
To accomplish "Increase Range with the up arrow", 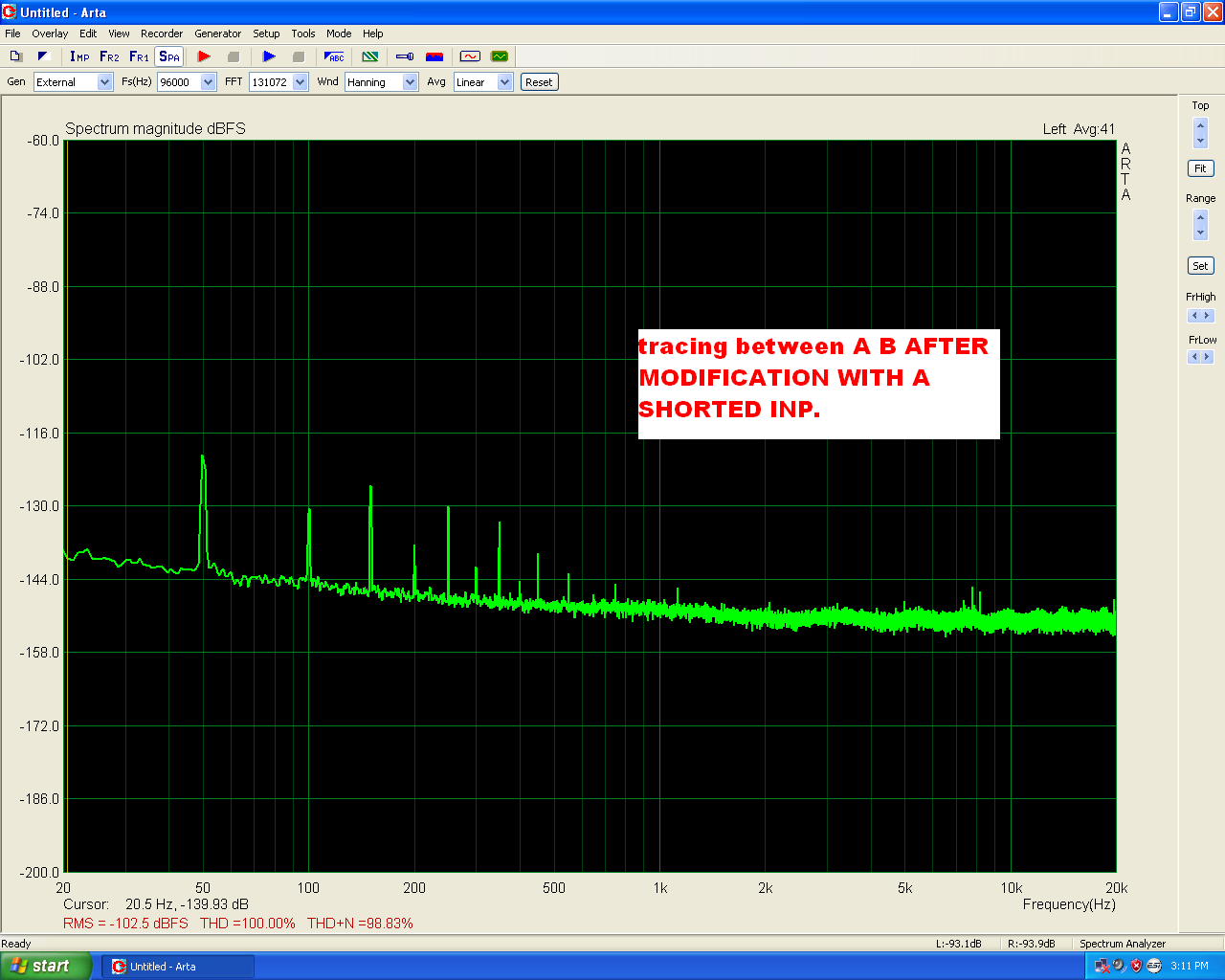I will tap(1201, 218).
